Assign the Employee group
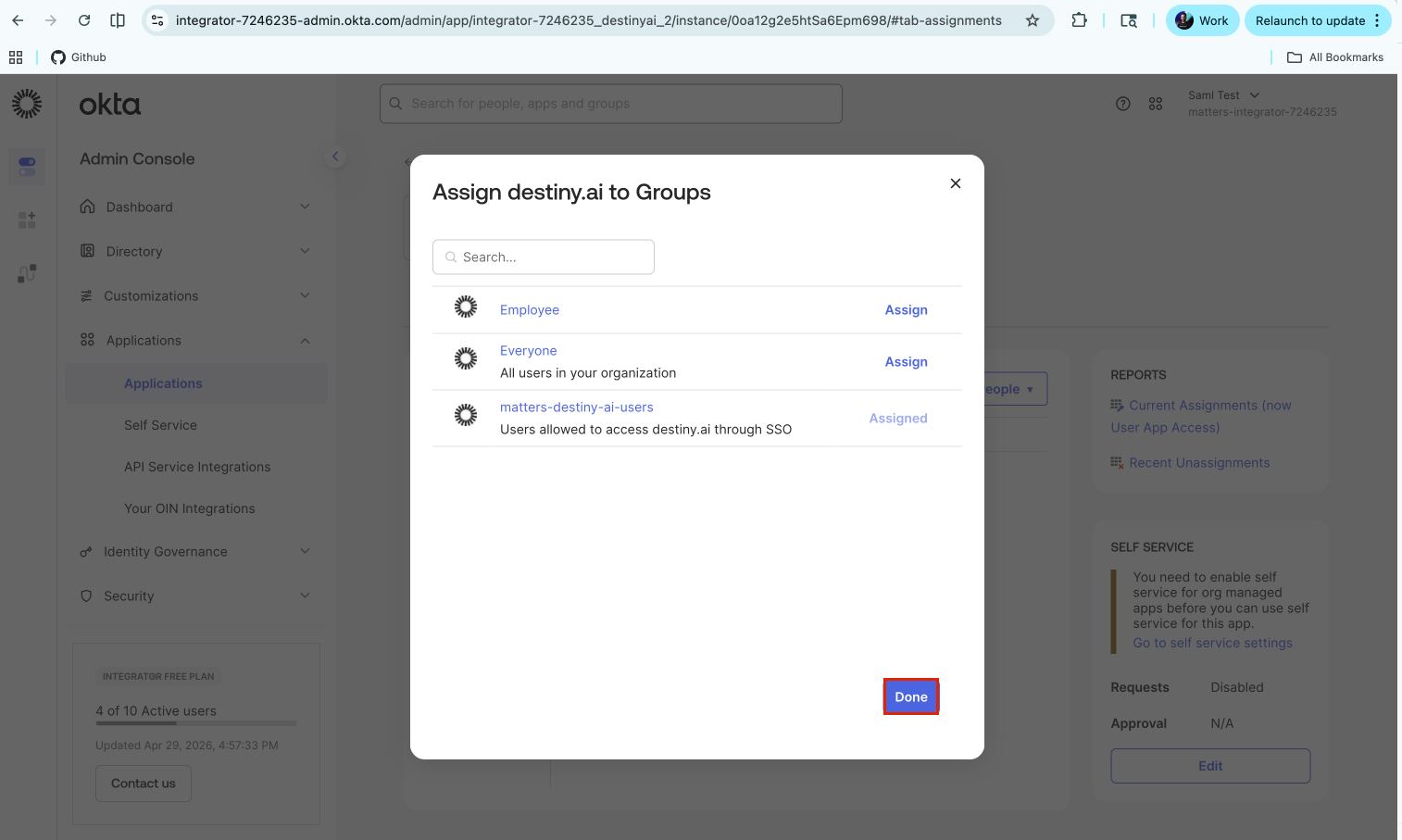 906,310
